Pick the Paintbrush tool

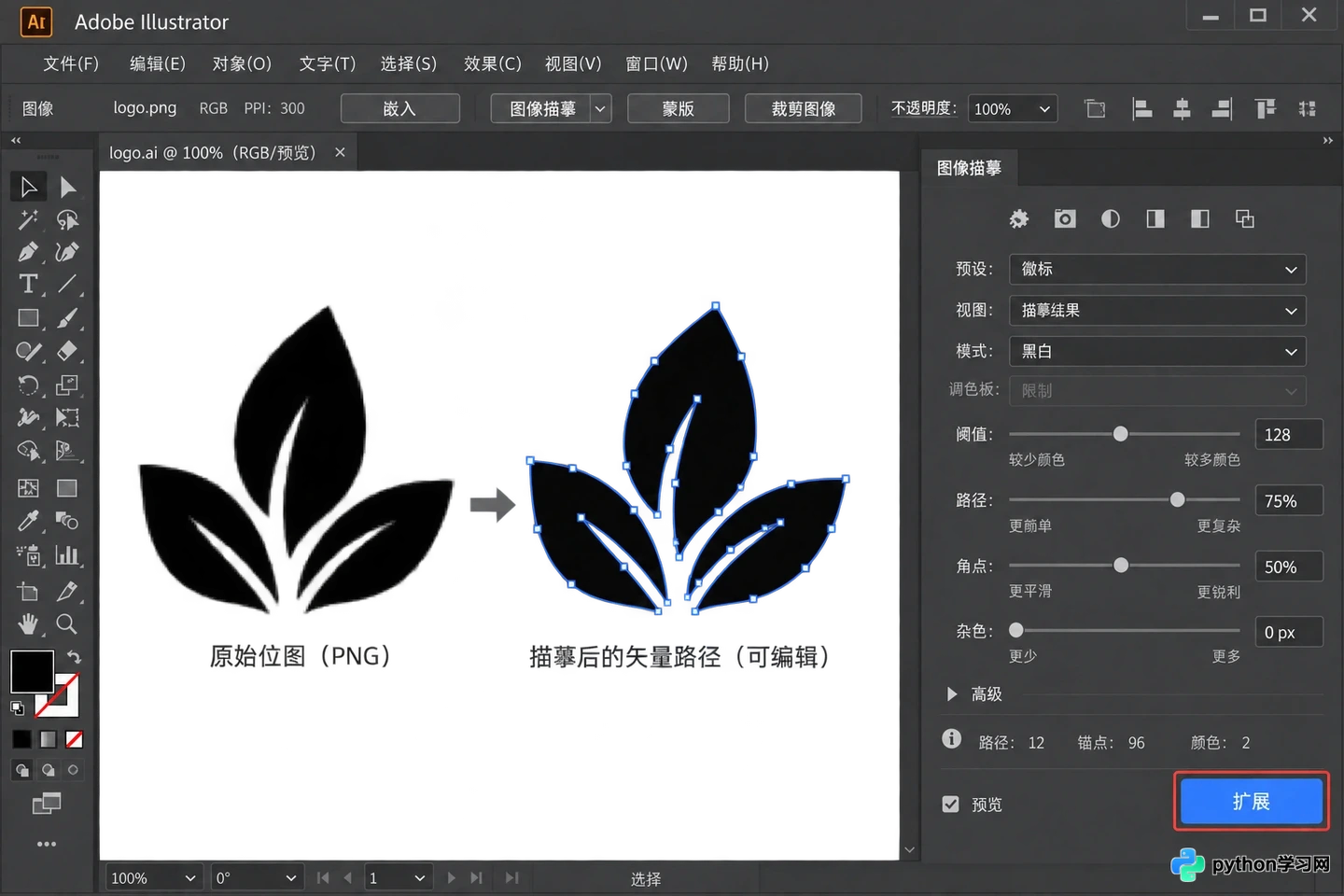tap(67, 318)
